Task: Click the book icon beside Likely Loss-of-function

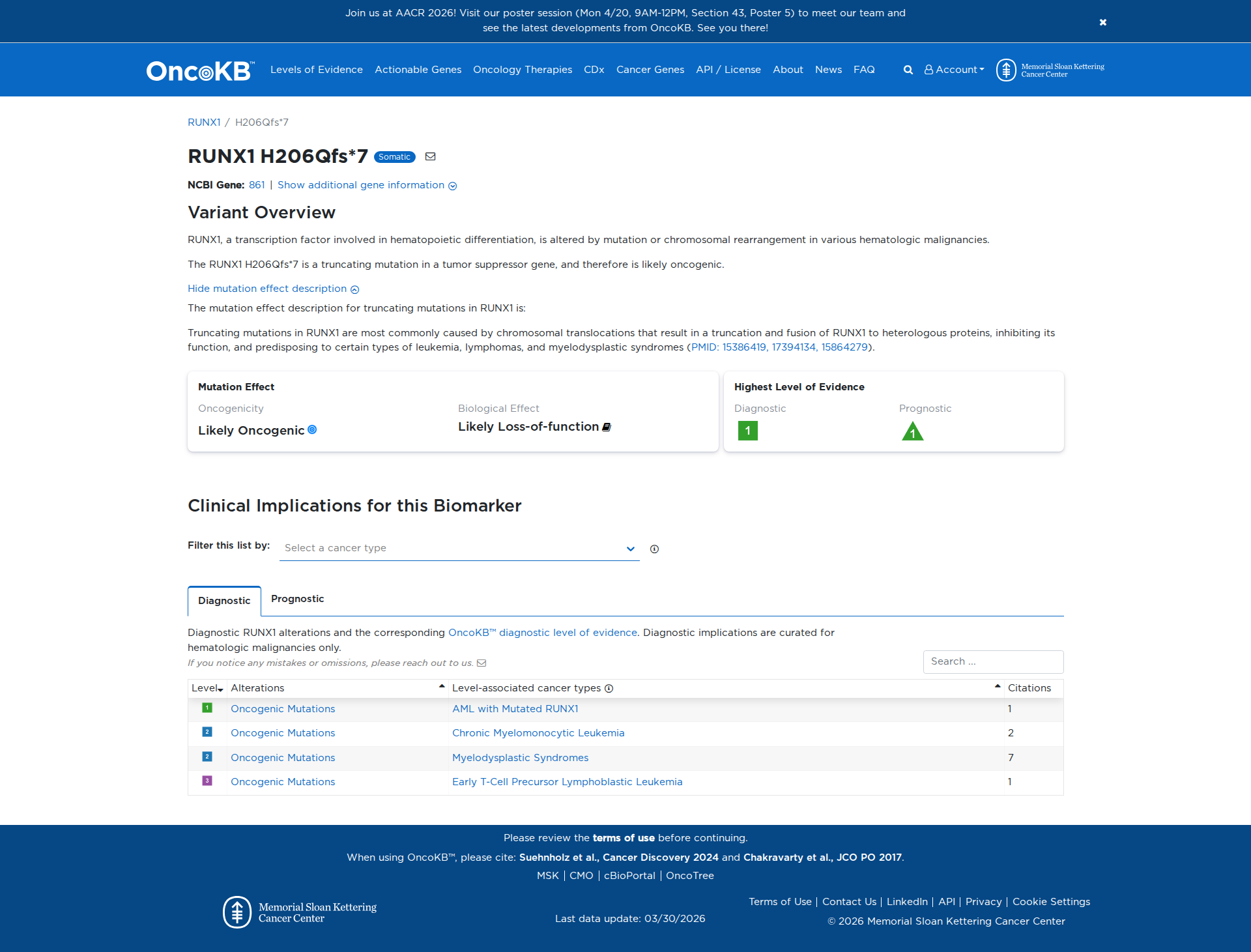Action: [x=607, y=427]
